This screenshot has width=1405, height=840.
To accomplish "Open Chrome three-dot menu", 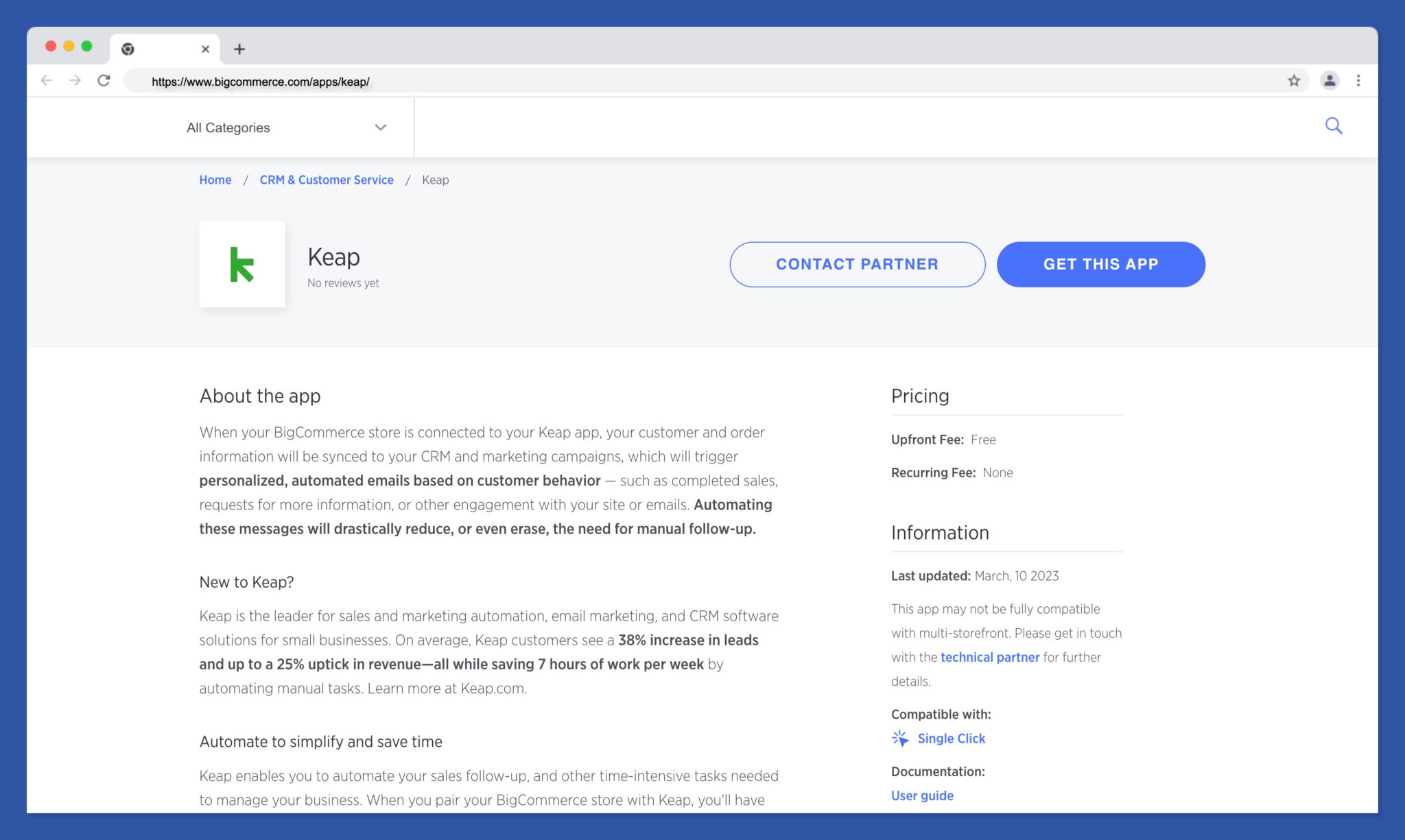I will (1358, 81).
